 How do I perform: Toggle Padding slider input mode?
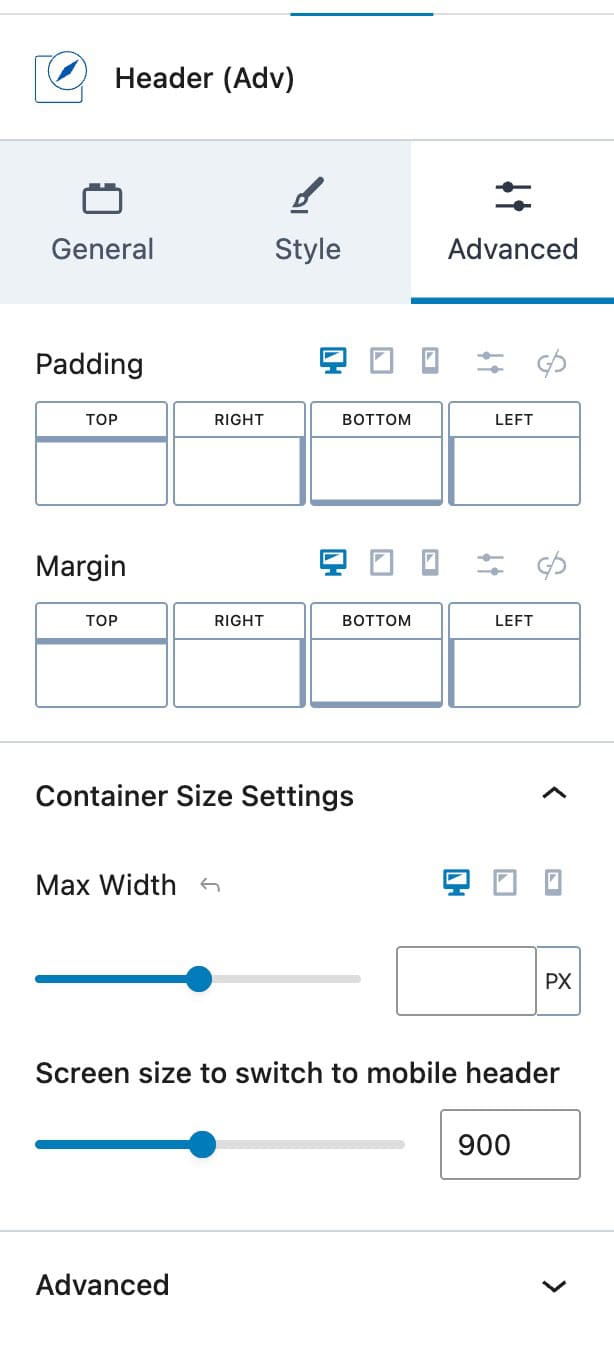pyautogui.click(x=491, y=363)
